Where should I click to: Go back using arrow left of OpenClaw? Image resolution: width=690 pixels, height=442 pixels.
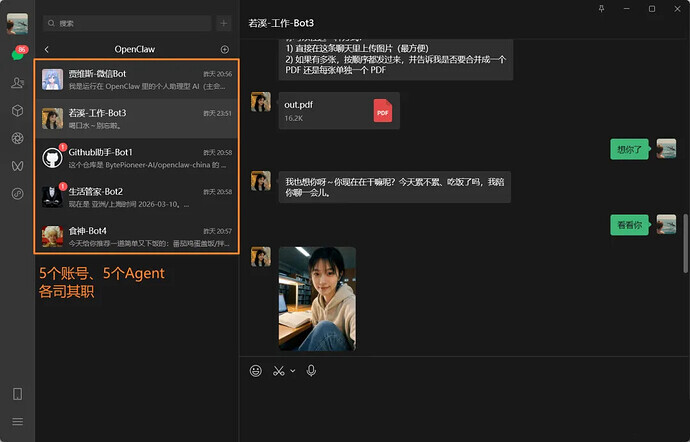pyautogui.click(x=47, y=49)
